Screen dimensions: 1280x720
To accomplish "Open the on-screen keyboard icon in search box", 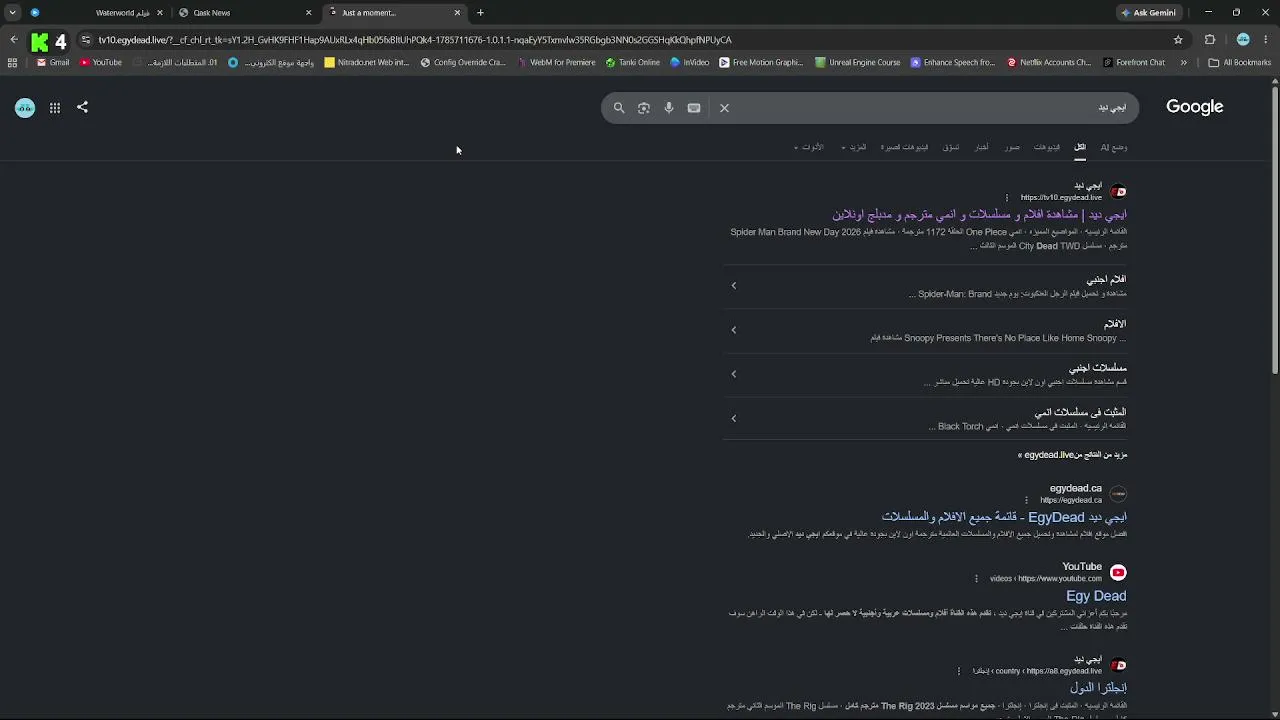I will pos(694,108).
